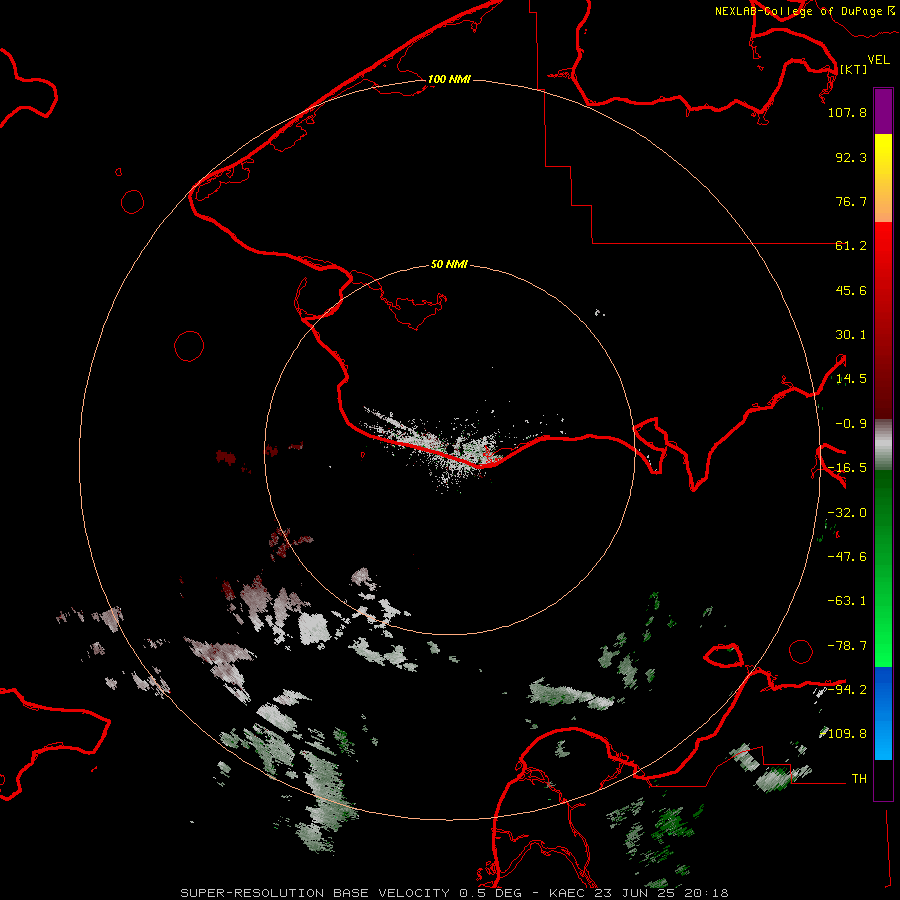This screenshot has height=900, width=900.
Task: Click the 50 NMI range ring label
Action: click(x=449, y=264)
